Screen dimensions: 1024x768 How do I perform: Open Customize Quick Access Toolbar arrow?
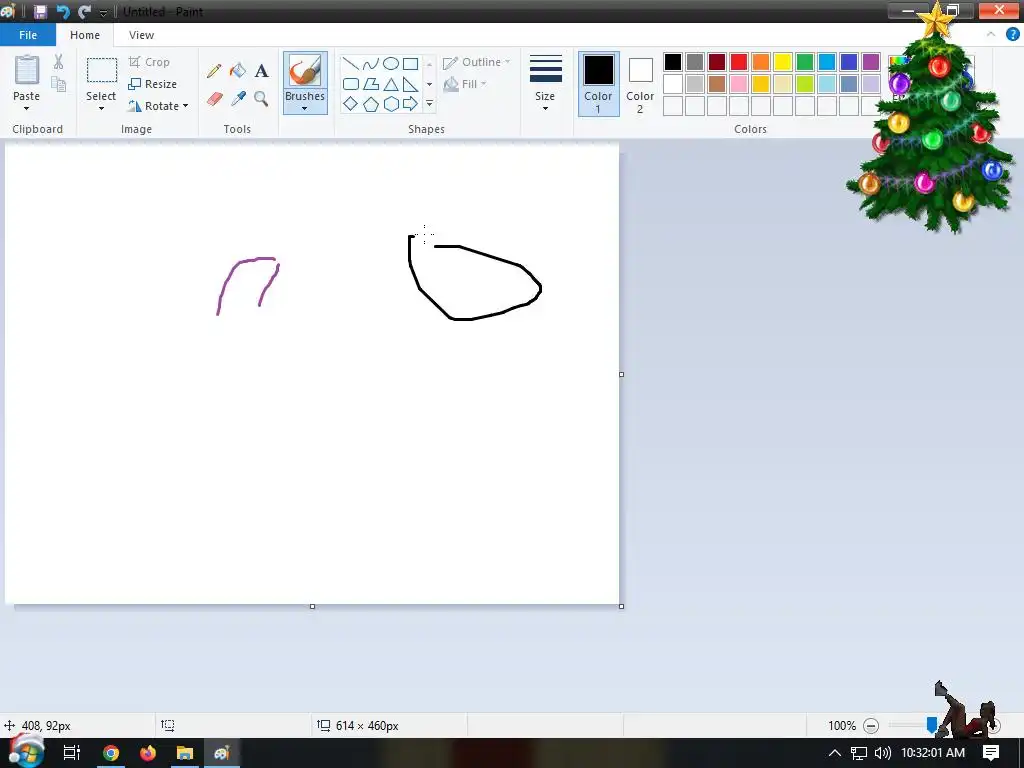(103, 13)
